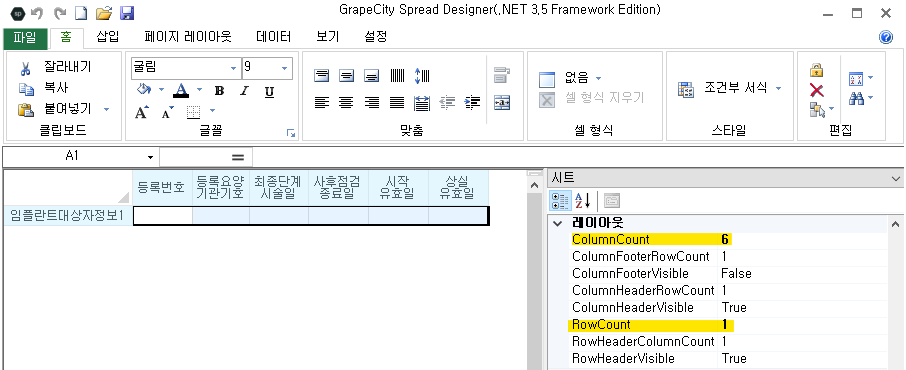The image size is (906, 370).
Task: Align text to center horizontally
Action: tap(346, 103)
